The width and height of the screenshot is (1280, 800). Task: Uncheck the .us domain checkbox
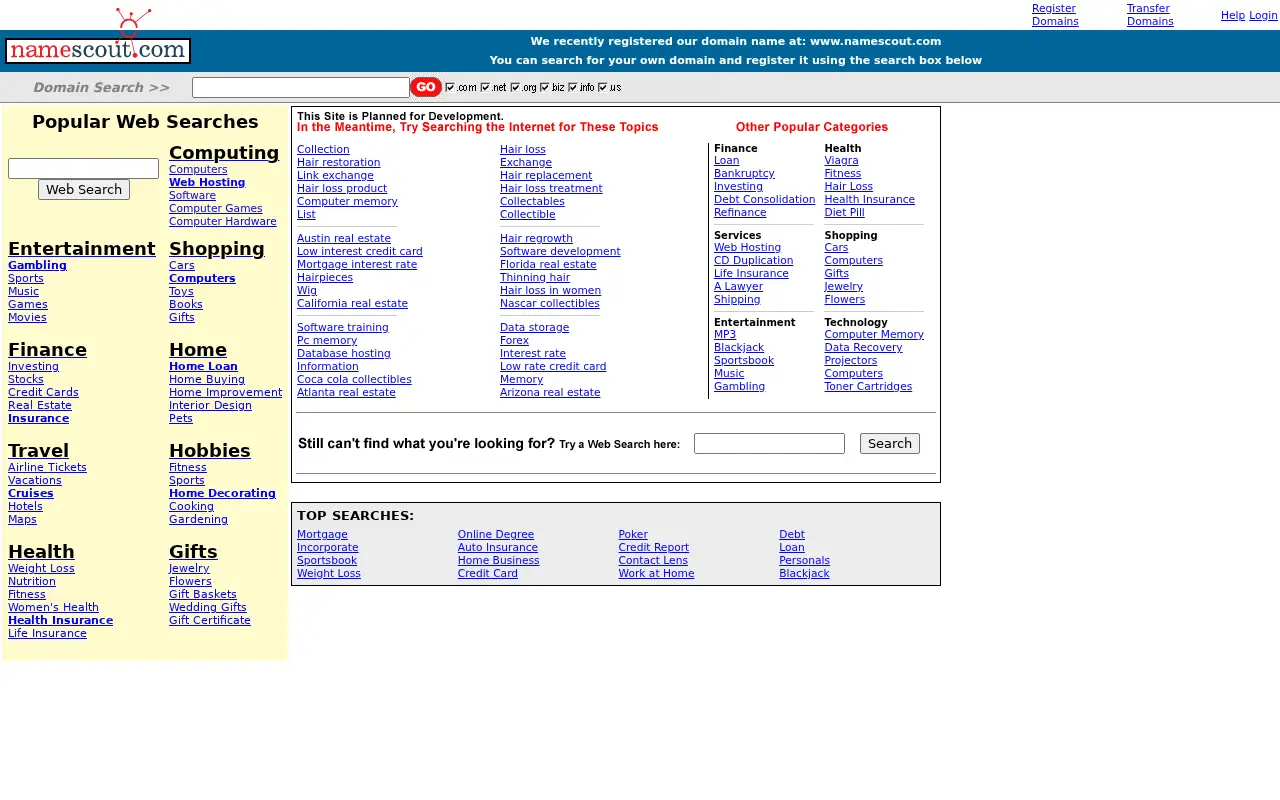click(603, 87)
